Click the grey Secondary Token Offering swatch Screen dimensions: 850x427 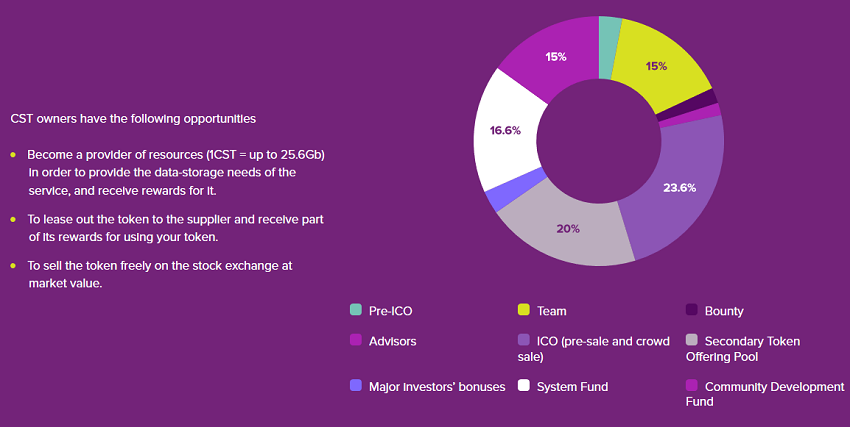coord(691,341)
